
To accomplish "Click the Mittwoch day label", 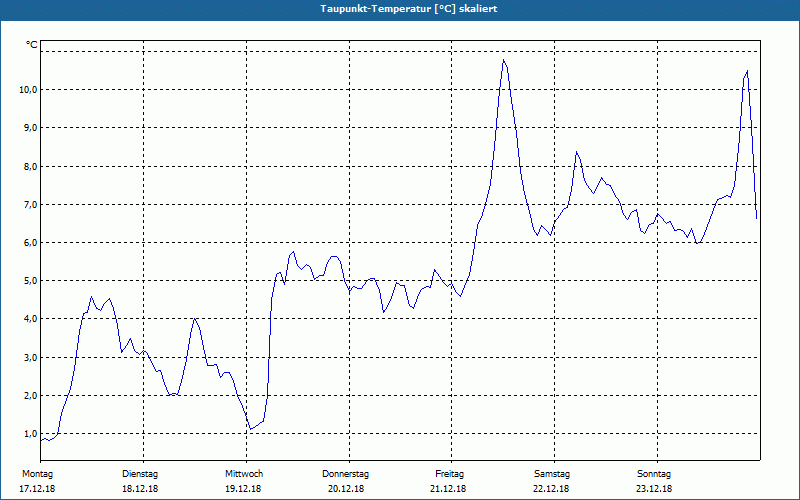I will [x=244, y=474].
